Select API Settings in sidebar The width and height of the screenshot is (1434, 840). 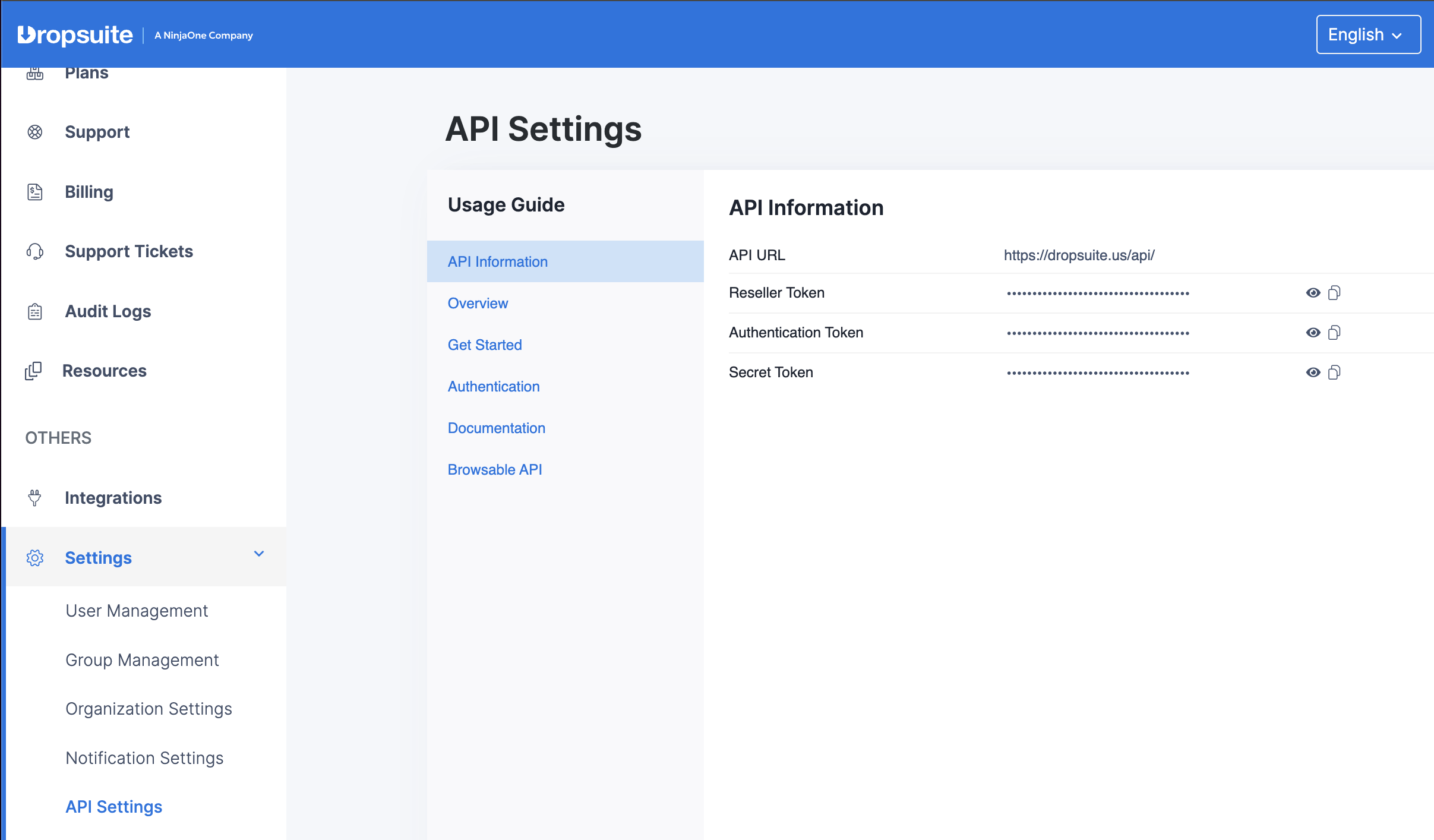pyautogui.click(x=114, y=807)
